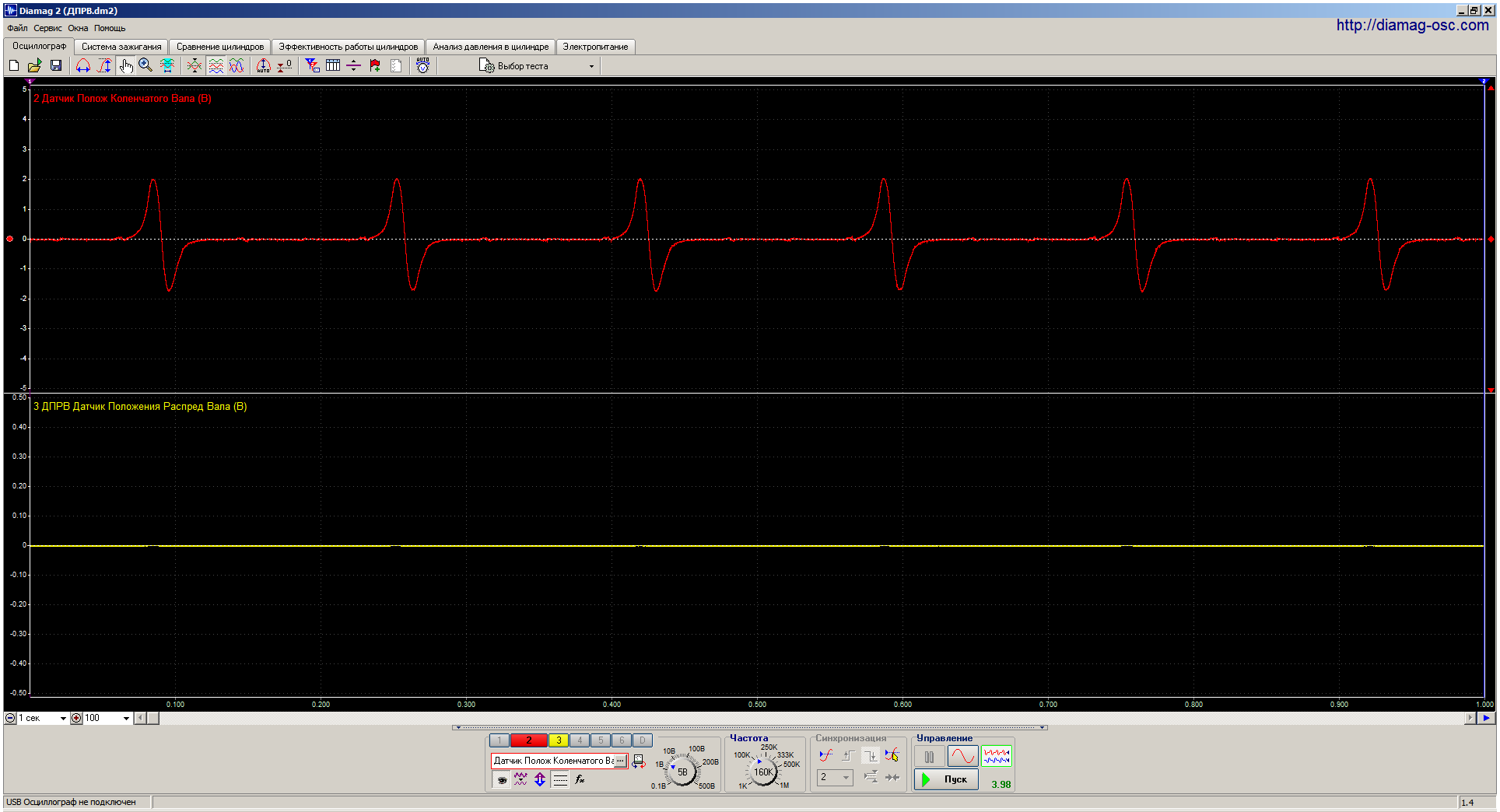The height and width of the screenshot is (812, 1500).
Task: Switch to Эффективность работы цилиндров tab
Action: [x=349, y=47]
